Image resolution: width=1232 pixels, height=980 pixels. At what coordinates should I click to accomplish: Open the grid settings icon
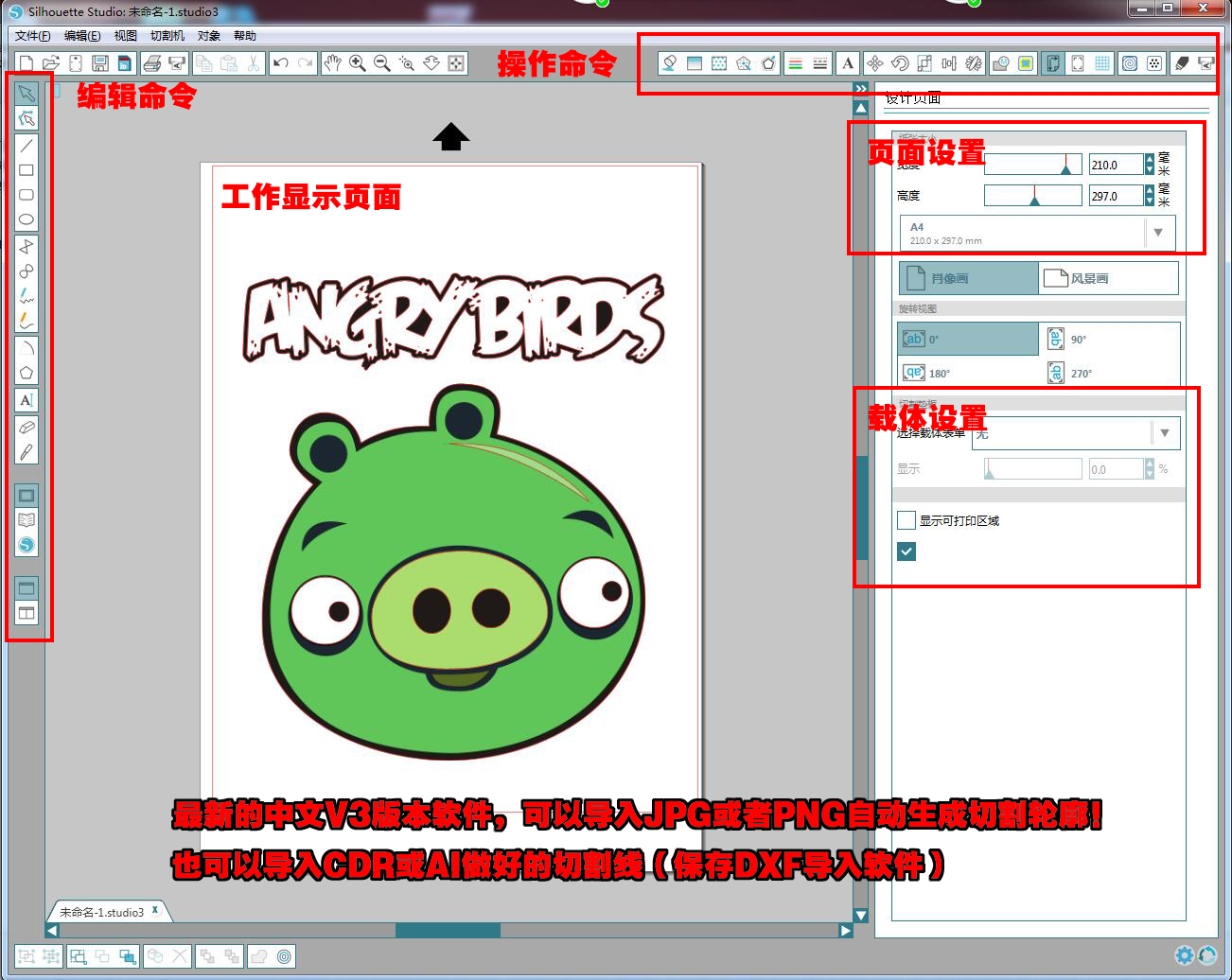click(1102, 63)
